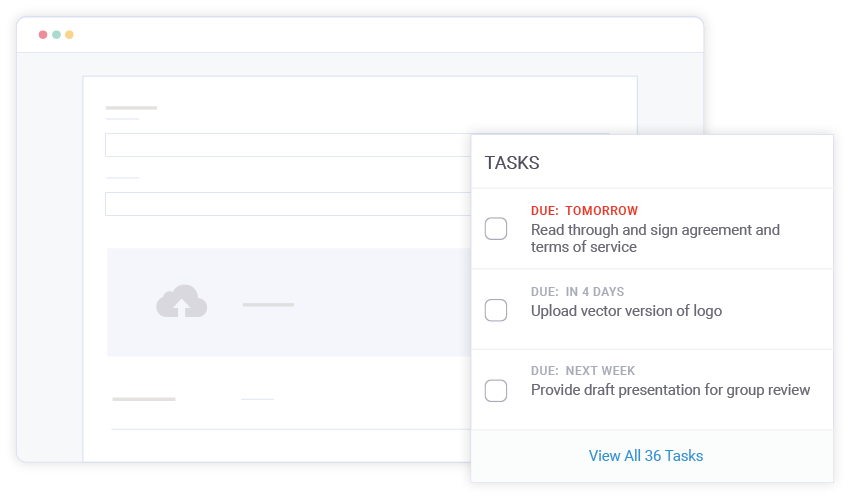850x499 pixels.
Task: Click the TASKS panel header
Action: (512, 163)
